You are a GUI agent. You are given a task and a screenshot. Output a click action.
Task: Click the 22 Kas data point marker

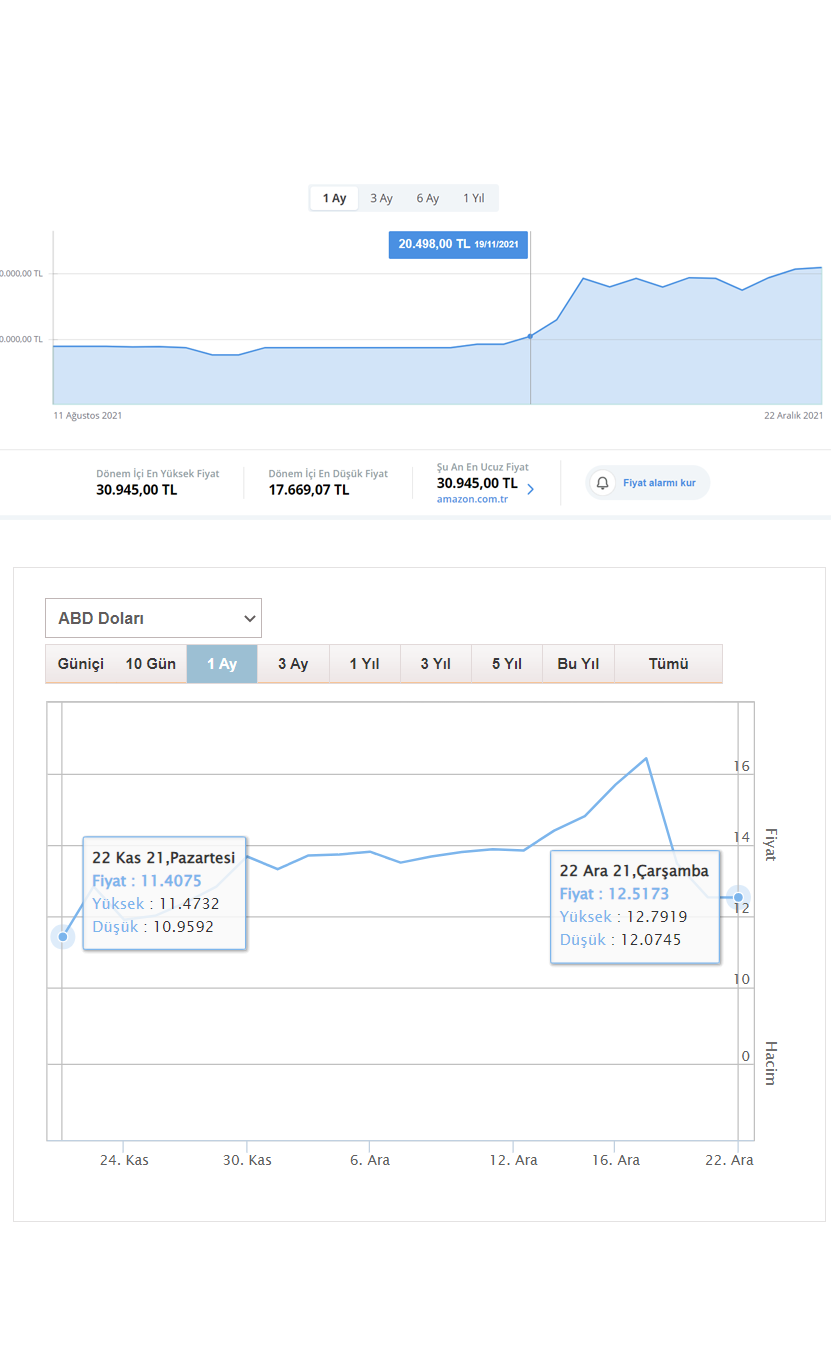(63, 937)
